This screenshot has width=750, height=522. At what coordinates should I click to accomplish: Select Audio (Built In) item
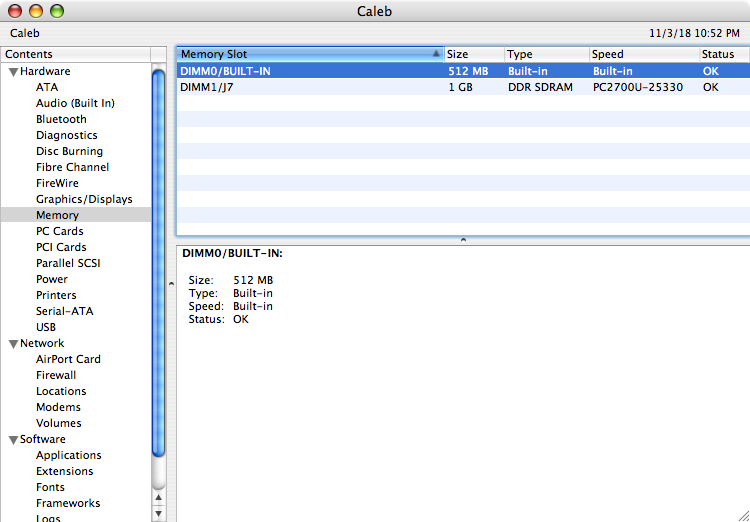tap(75, 103)
